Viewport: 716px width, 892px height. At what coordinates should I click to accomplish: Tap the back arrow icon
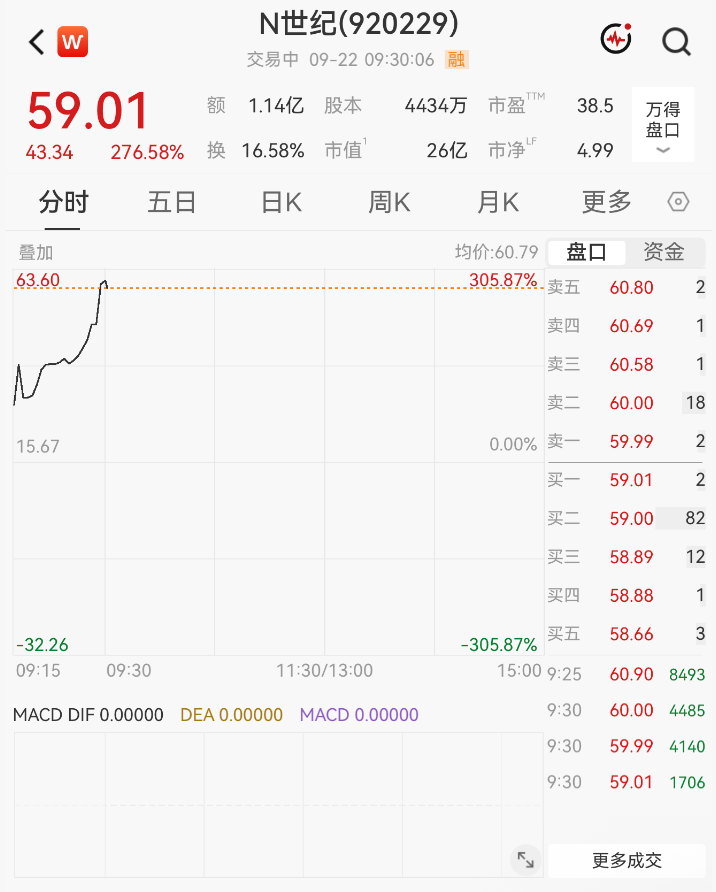(x=36, y=42)
